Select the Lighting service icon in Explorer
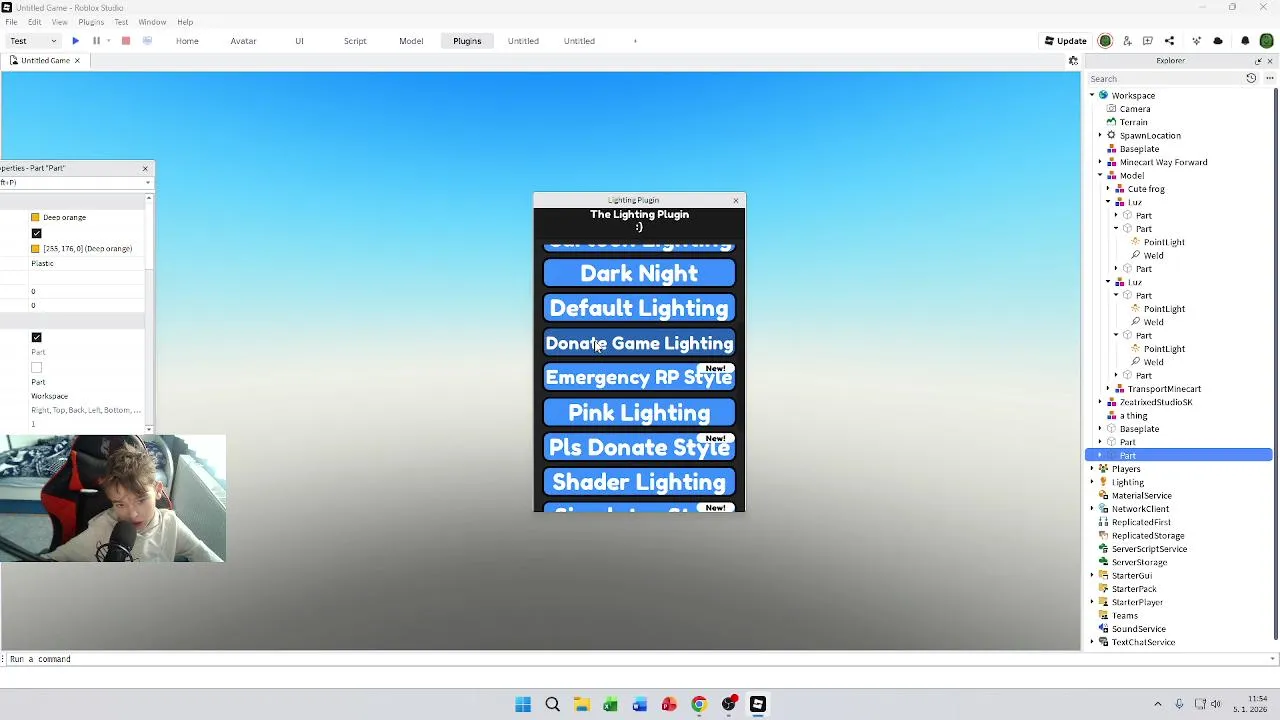 coord(1103,482)
